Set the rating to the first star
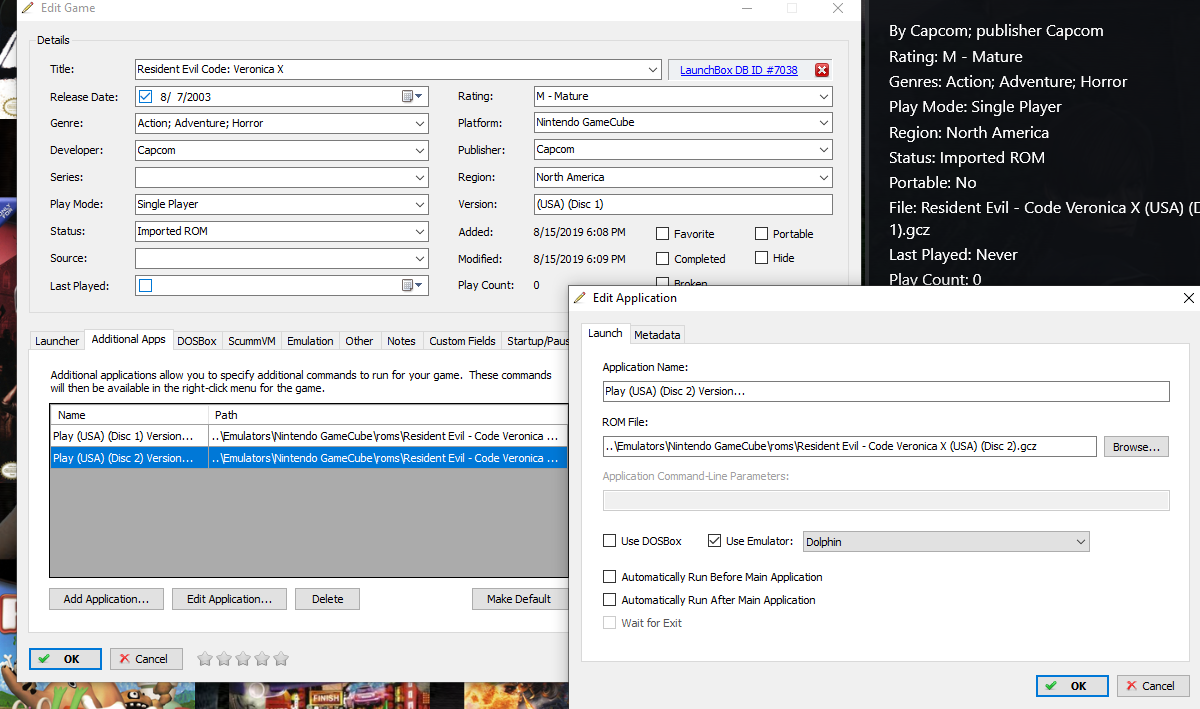The width and height of the screenshot is (1200, 709). pos(205,659)
